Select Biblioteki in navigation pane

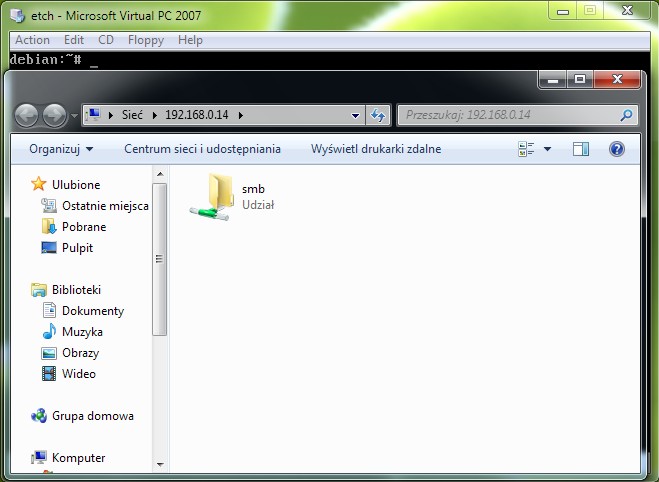coord(76,290)
